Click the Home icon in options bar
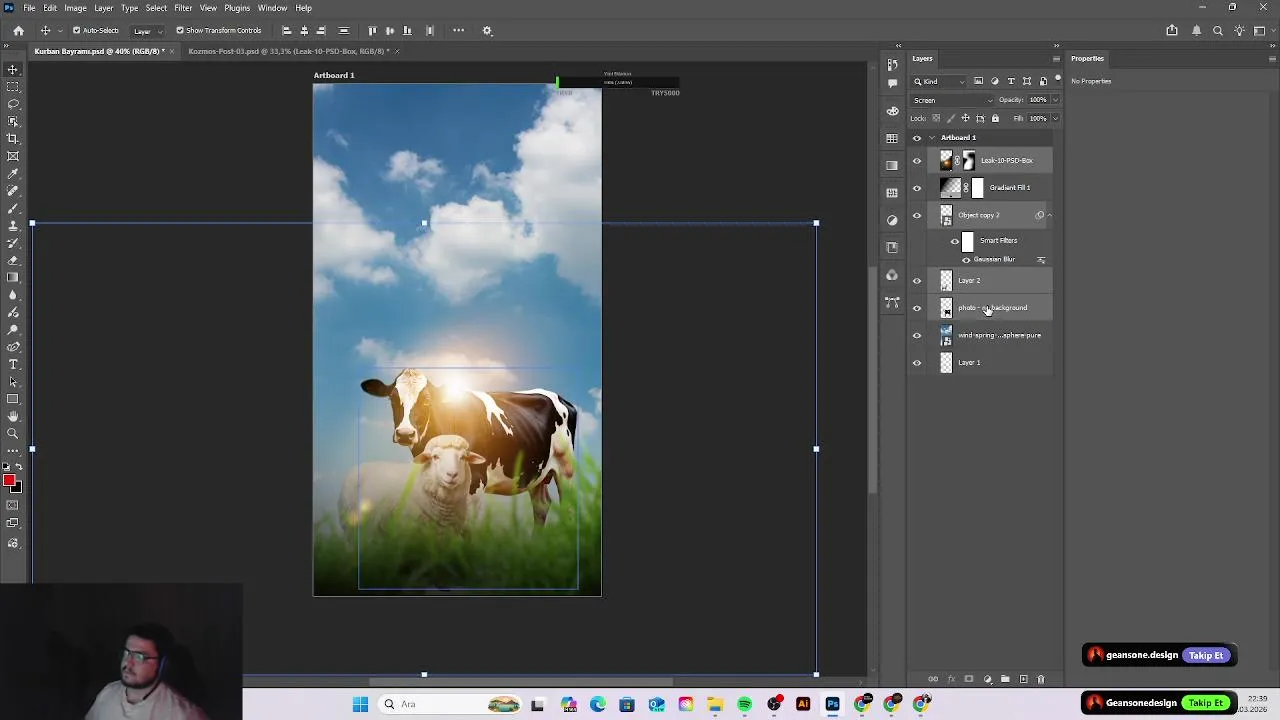This screenshot has height=720, width=1280. pyautogui.click(x=18, y=30)
